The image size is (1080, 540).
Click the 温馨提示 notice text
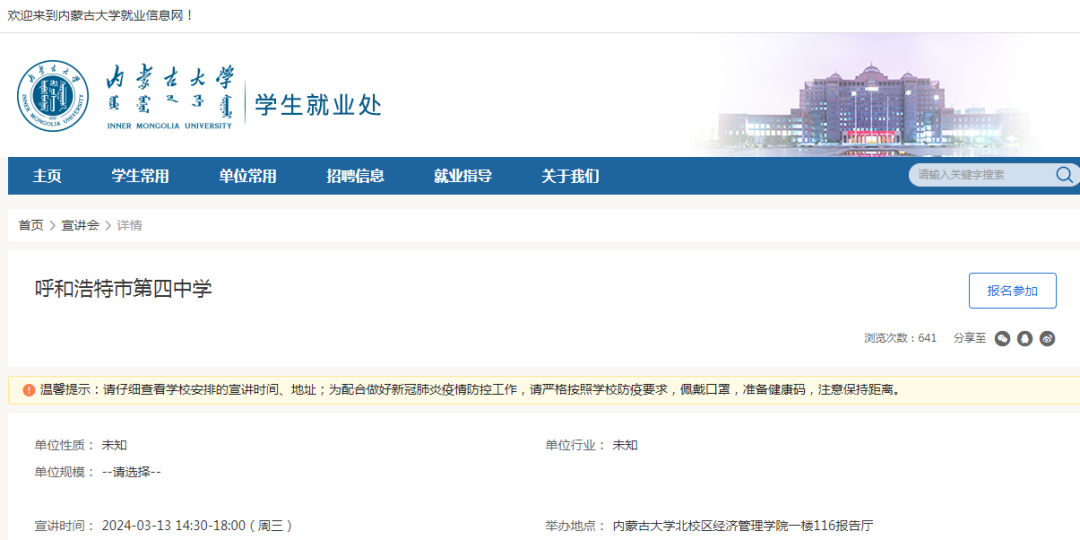click(471, 391)
